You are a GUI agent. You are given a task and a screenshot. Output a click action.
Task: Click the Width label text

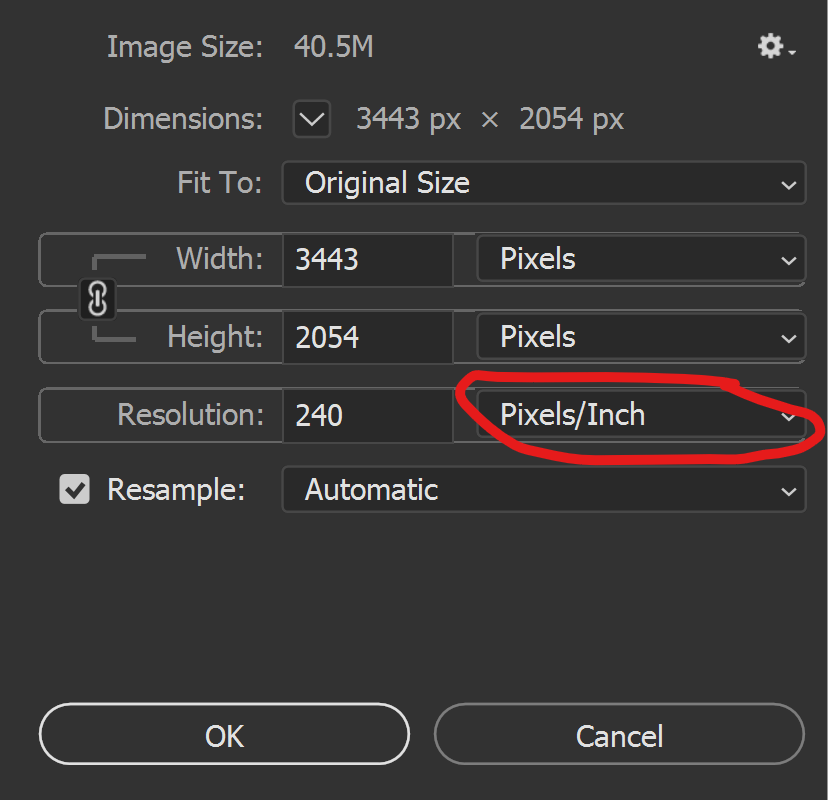coord(219,259)
